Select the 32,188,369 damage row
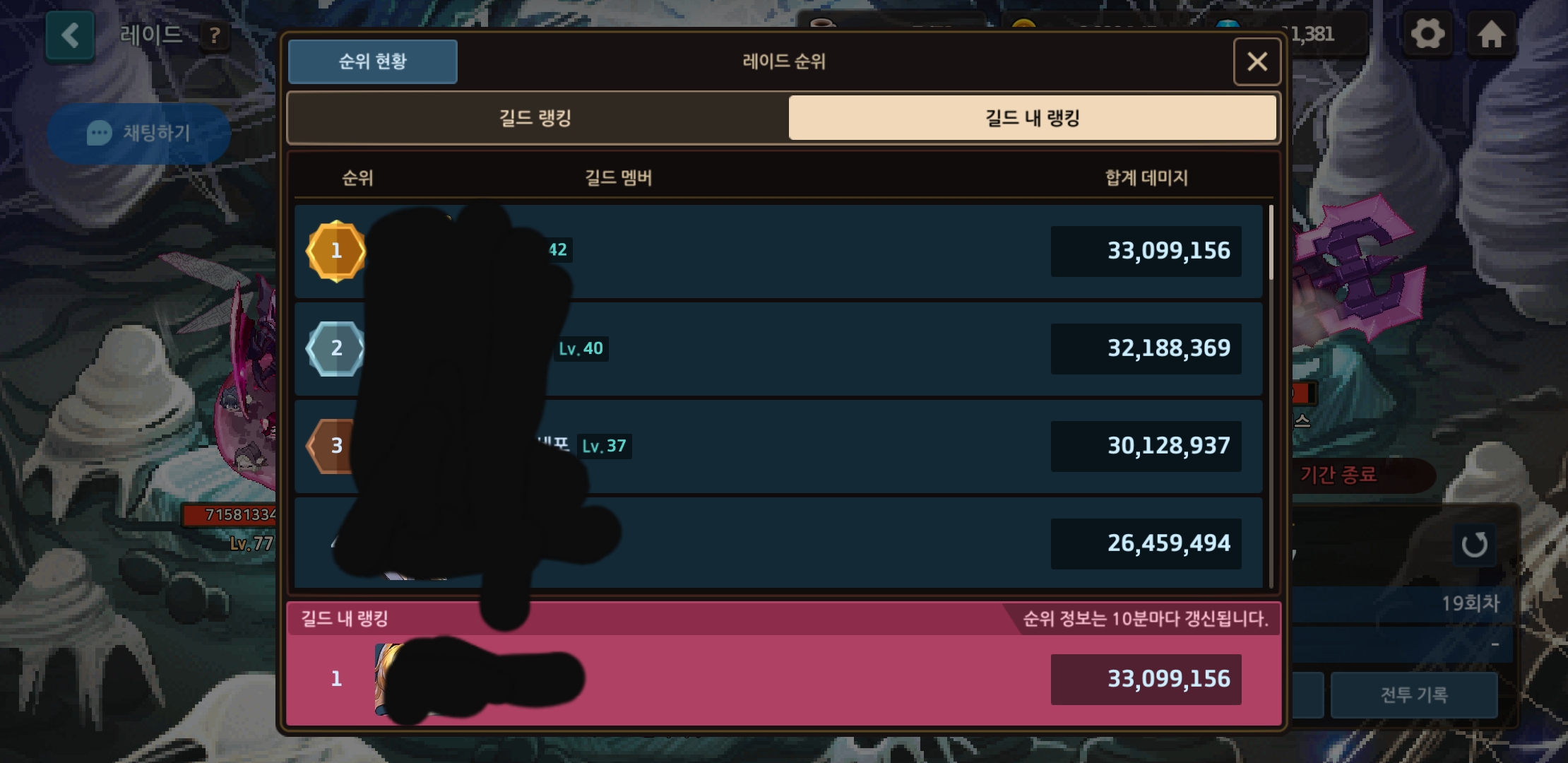The image size is (1568, 763). [778, 348]
